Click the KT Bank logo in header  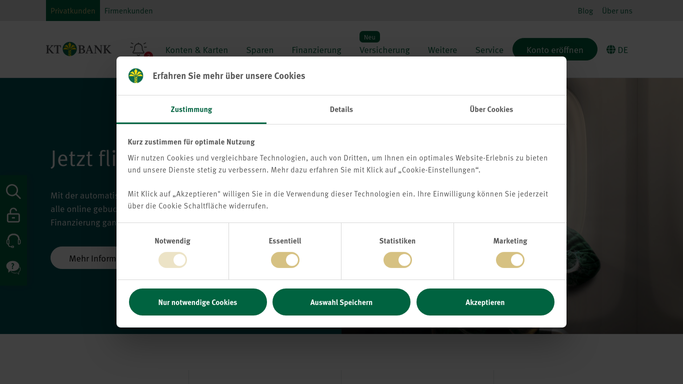tap(79, 49)
